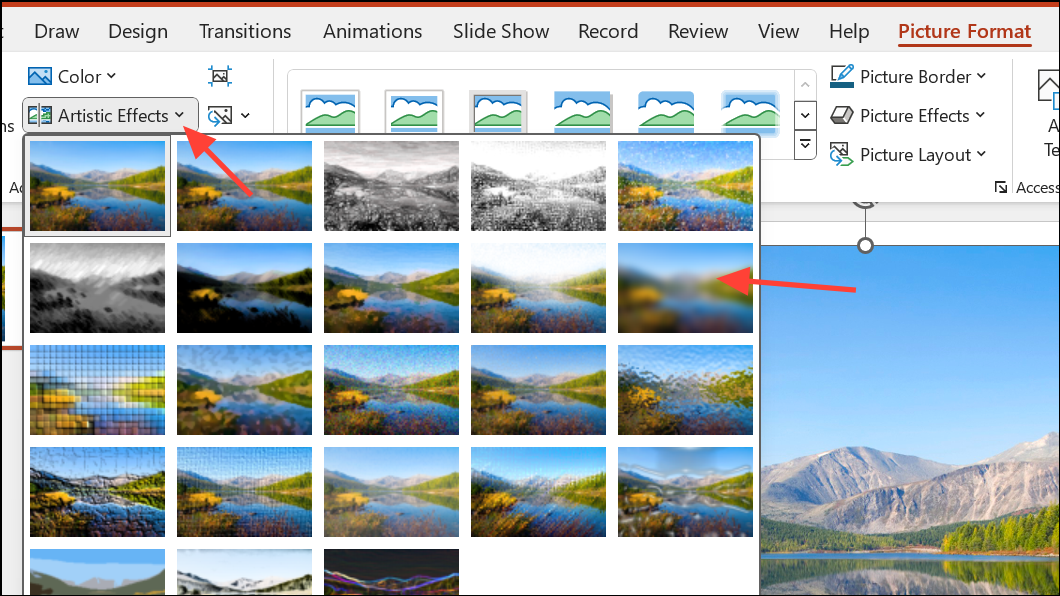
Task: Apply the Paint Strokes dark effect
Action: click(245, 288)
